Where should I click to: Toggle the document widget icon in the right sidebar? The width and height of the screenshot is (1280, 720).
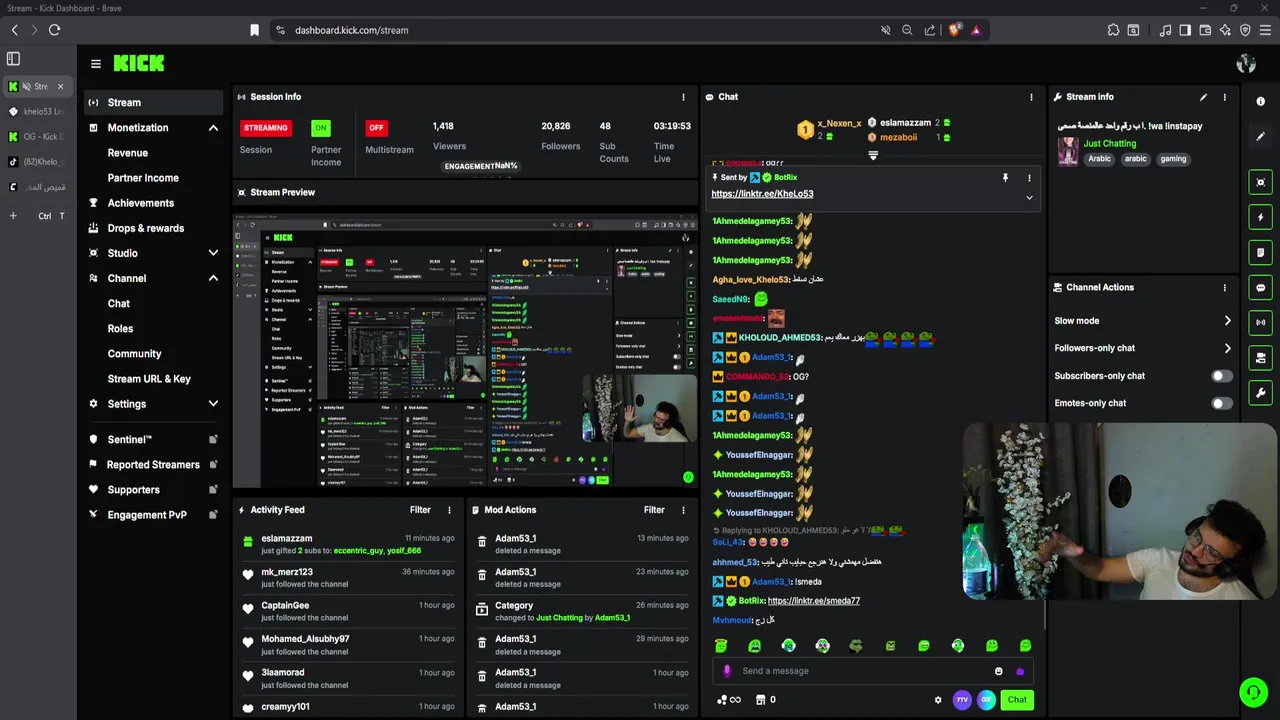tap(1260, 252)
